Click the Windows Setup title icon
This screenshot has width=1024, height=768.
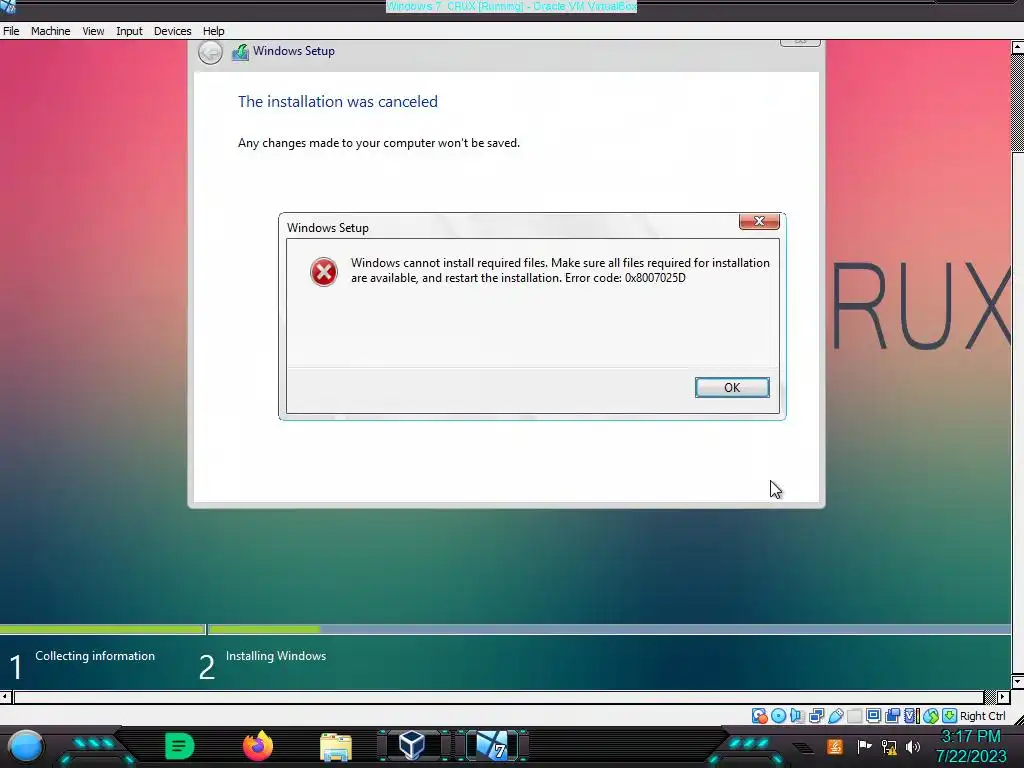click(240, 52)
